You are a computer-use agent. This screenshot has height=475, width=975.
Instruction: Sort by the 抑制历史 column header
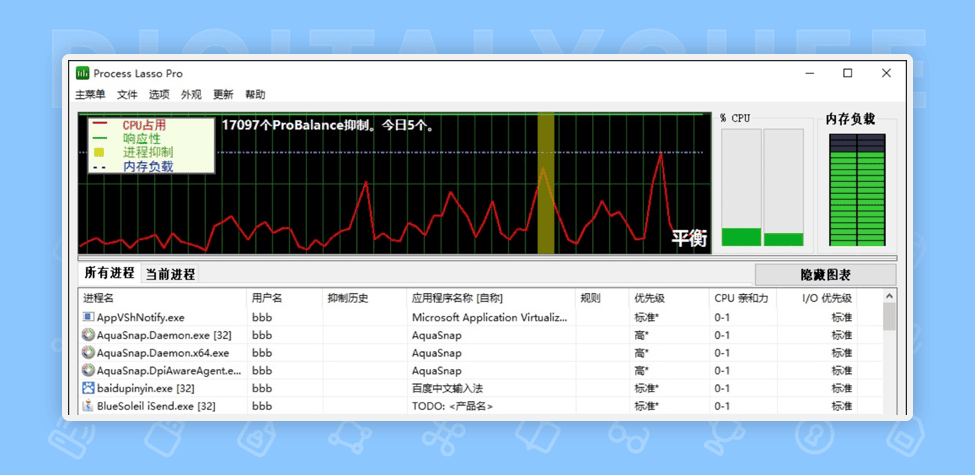coord(364,298)
